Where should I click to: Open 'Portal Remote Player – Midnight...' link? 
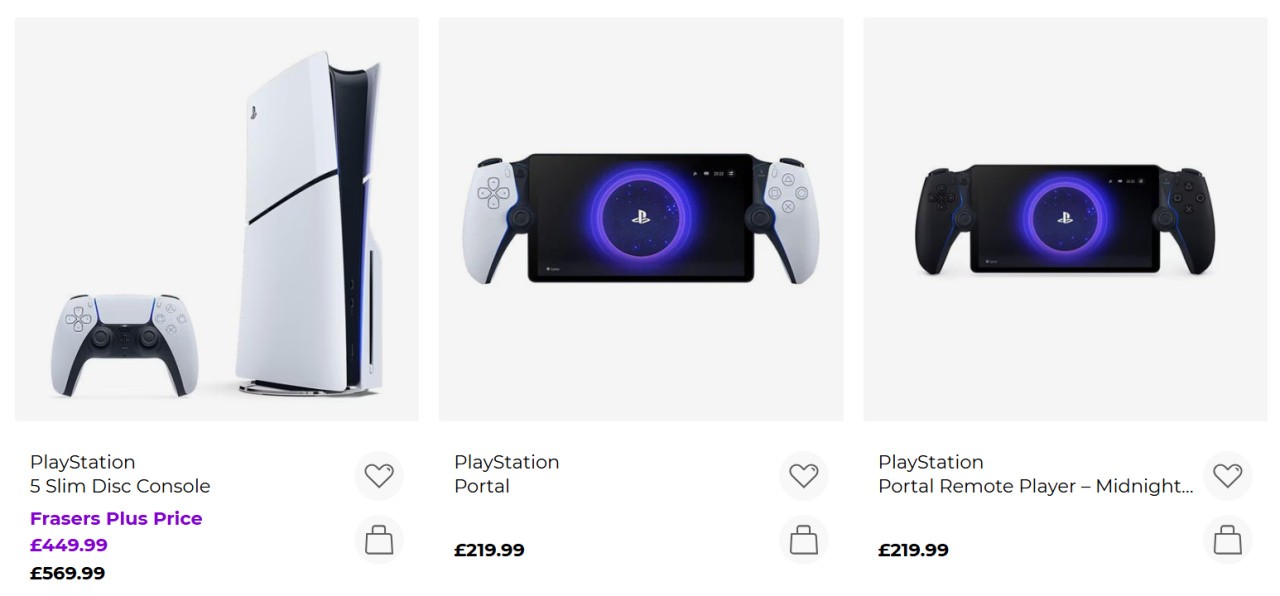pyautogui.click(x=1035, y=487)
